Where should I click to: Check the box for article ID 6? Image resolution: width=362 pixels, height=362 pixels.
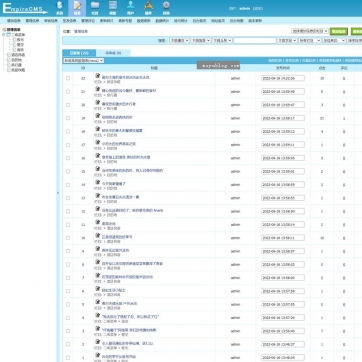point(68,291)
